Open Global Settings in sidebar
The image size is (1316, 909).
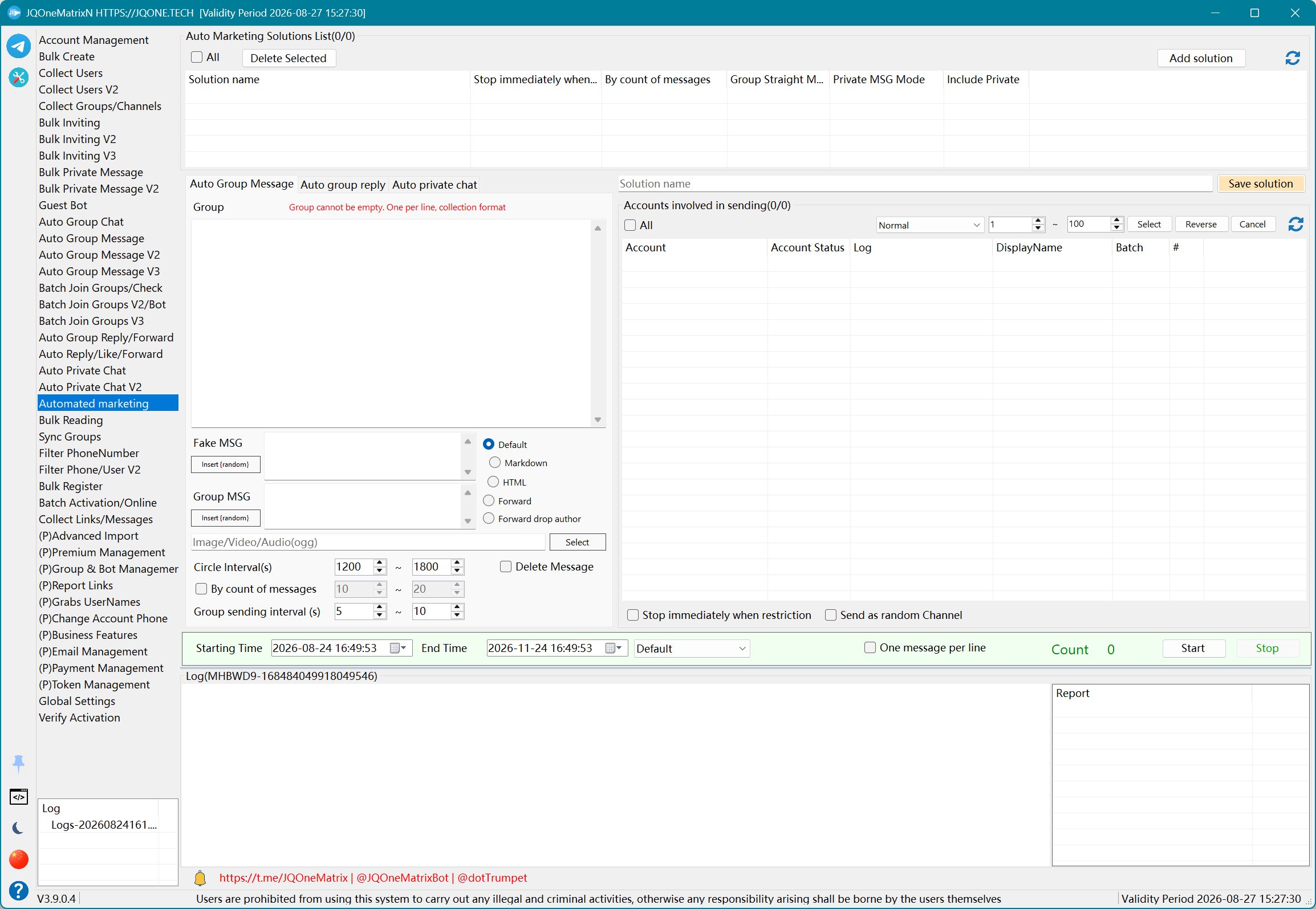coord(77,701)
